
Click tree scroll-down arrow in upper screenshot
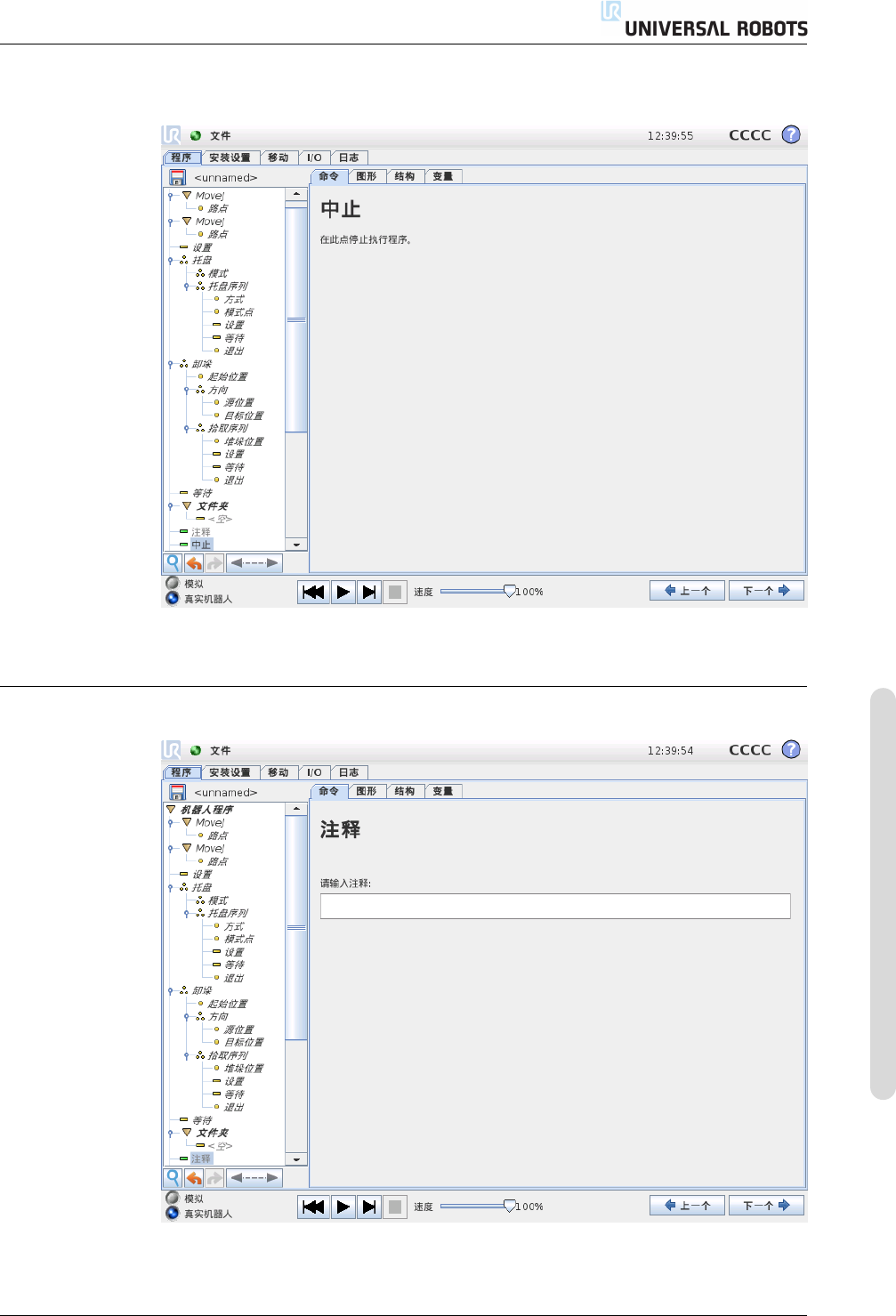point(296,545)
